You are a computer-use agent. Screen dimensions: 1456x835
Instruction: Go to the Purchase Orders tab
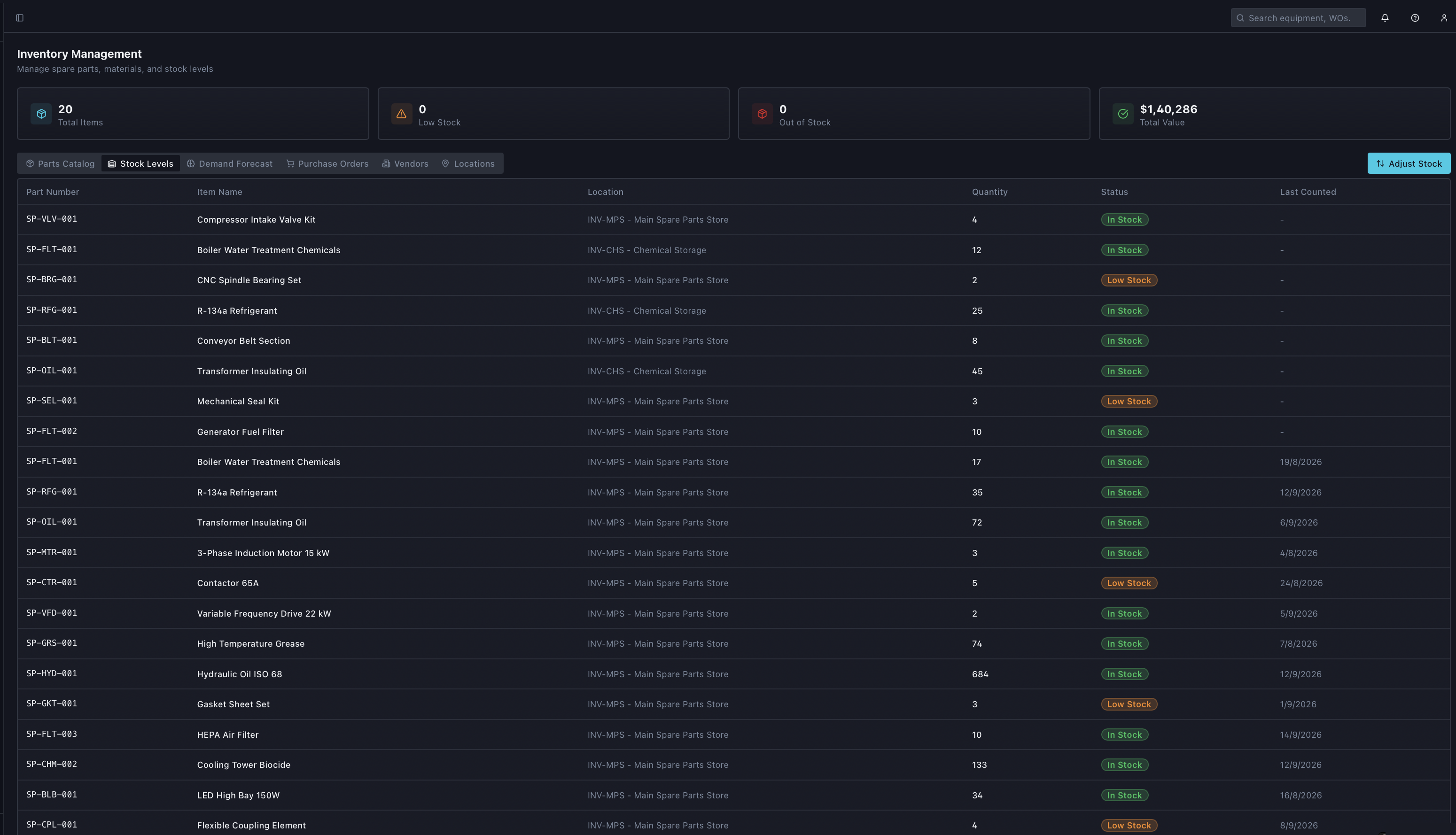(x=327, y=163)
